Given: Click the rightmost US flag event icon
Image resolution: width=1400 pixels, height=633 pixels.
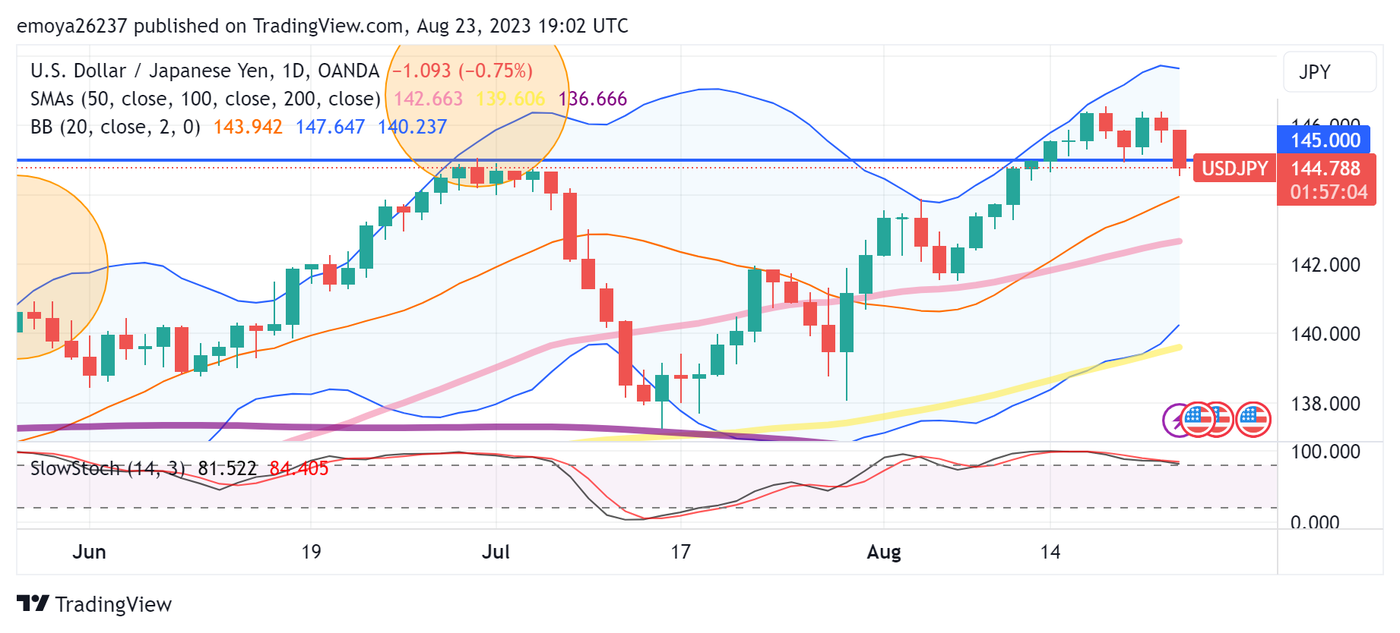Looking at the screenshot, I should [1253, 420].
